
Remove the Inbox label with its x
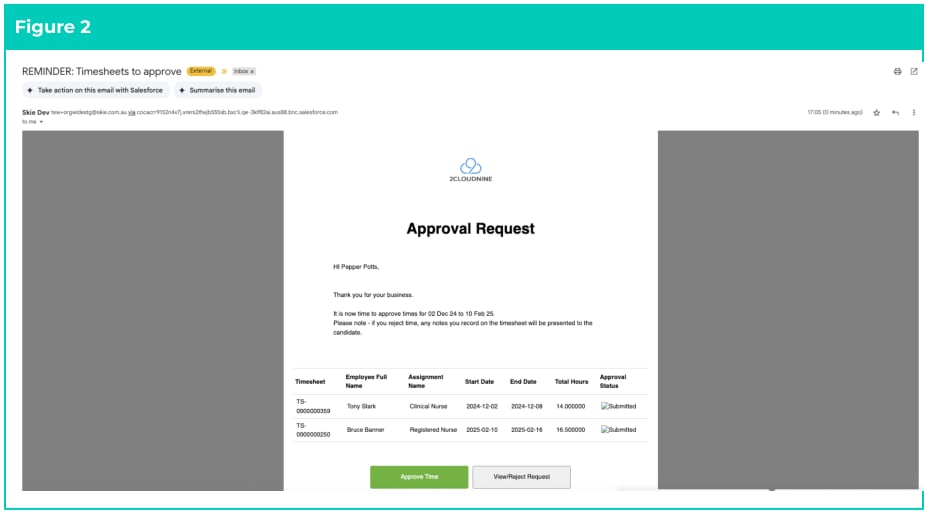point(252,71)
